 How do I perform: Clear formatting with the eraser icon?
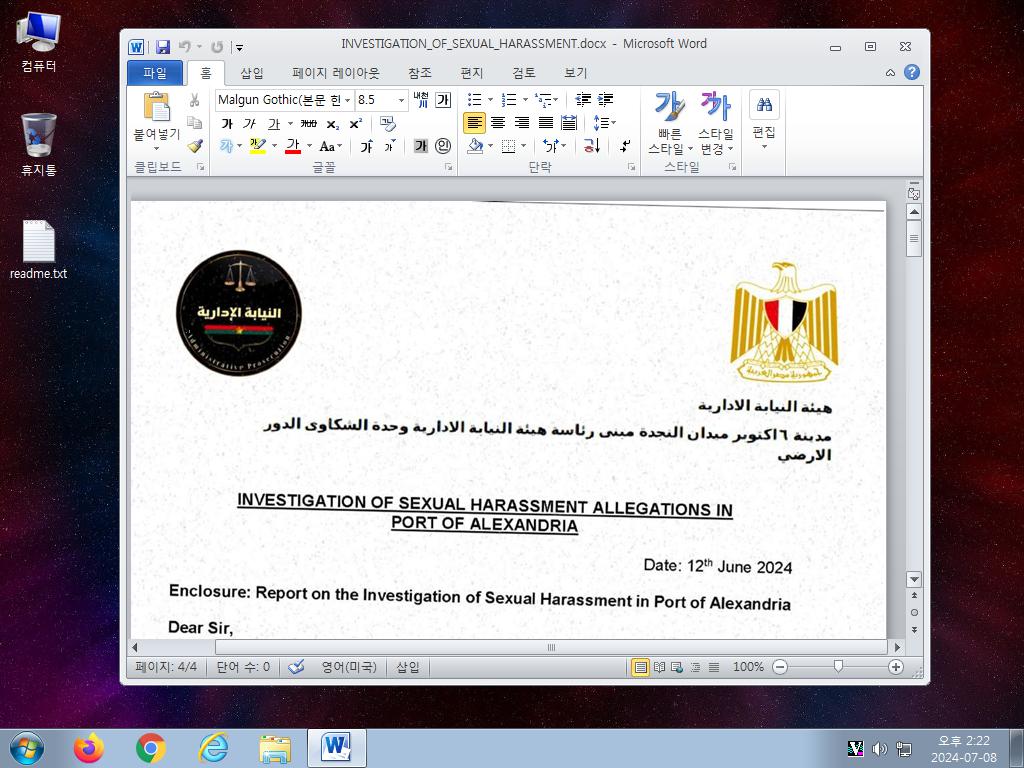click(x=388, y=123)
